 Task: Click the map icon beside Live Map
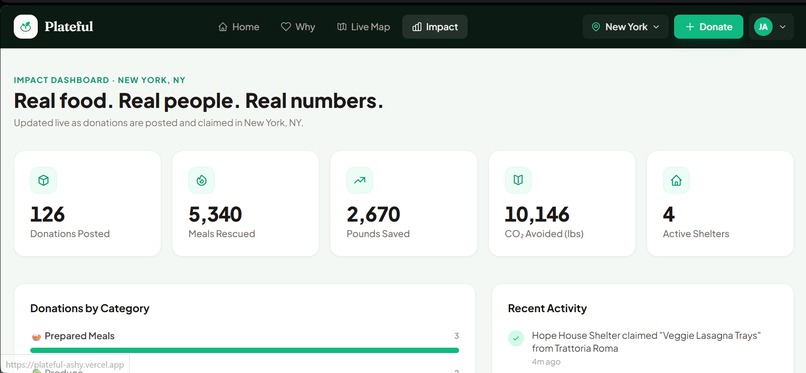point(342,27)
